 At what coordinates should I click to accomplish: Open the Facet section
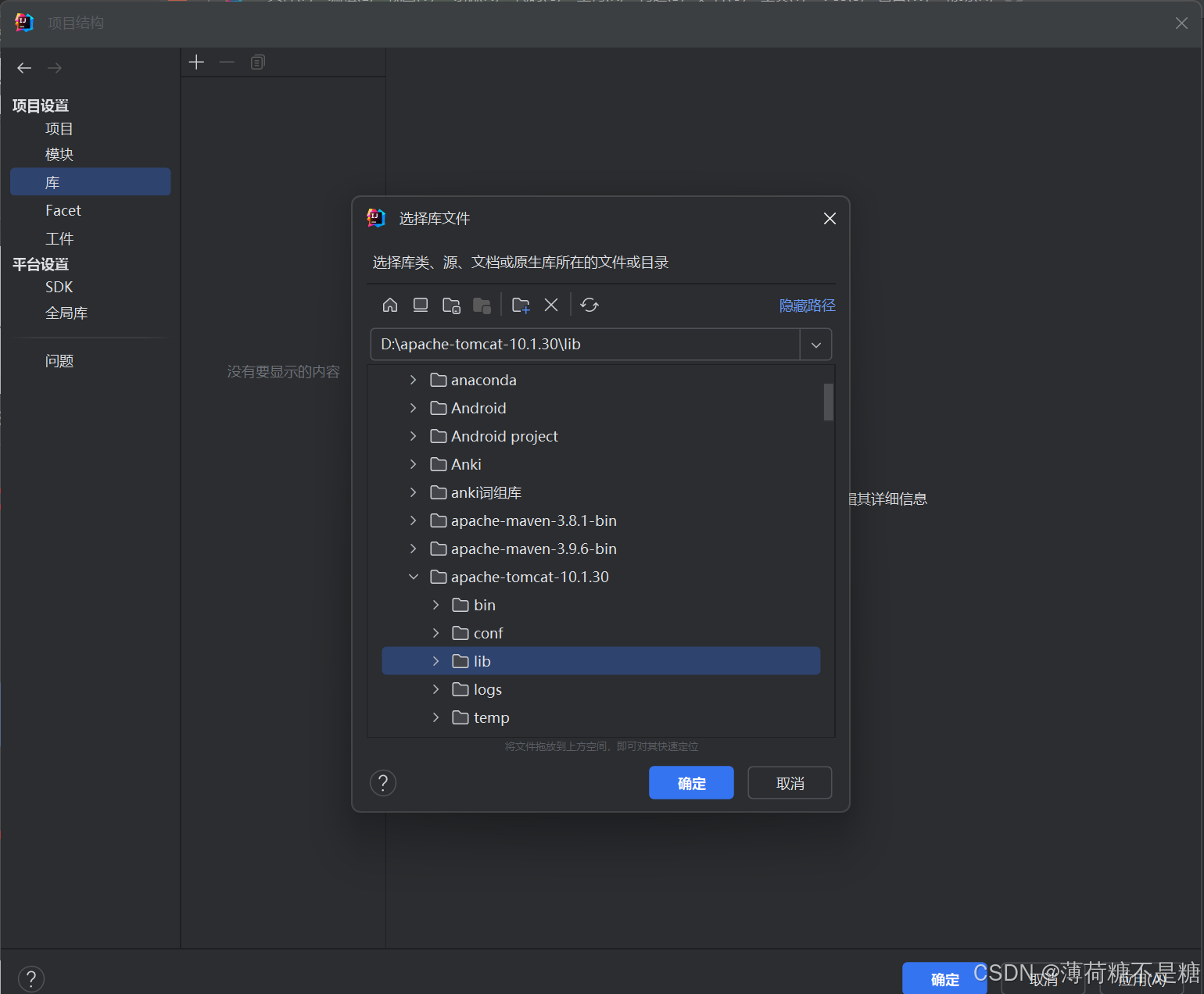(63, 210)
